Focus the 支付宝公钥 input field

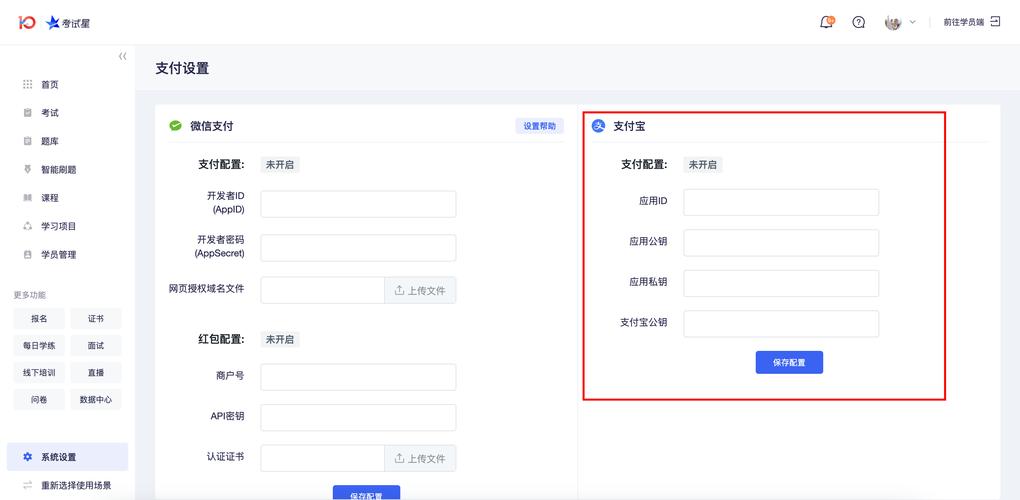click(781, 324)
